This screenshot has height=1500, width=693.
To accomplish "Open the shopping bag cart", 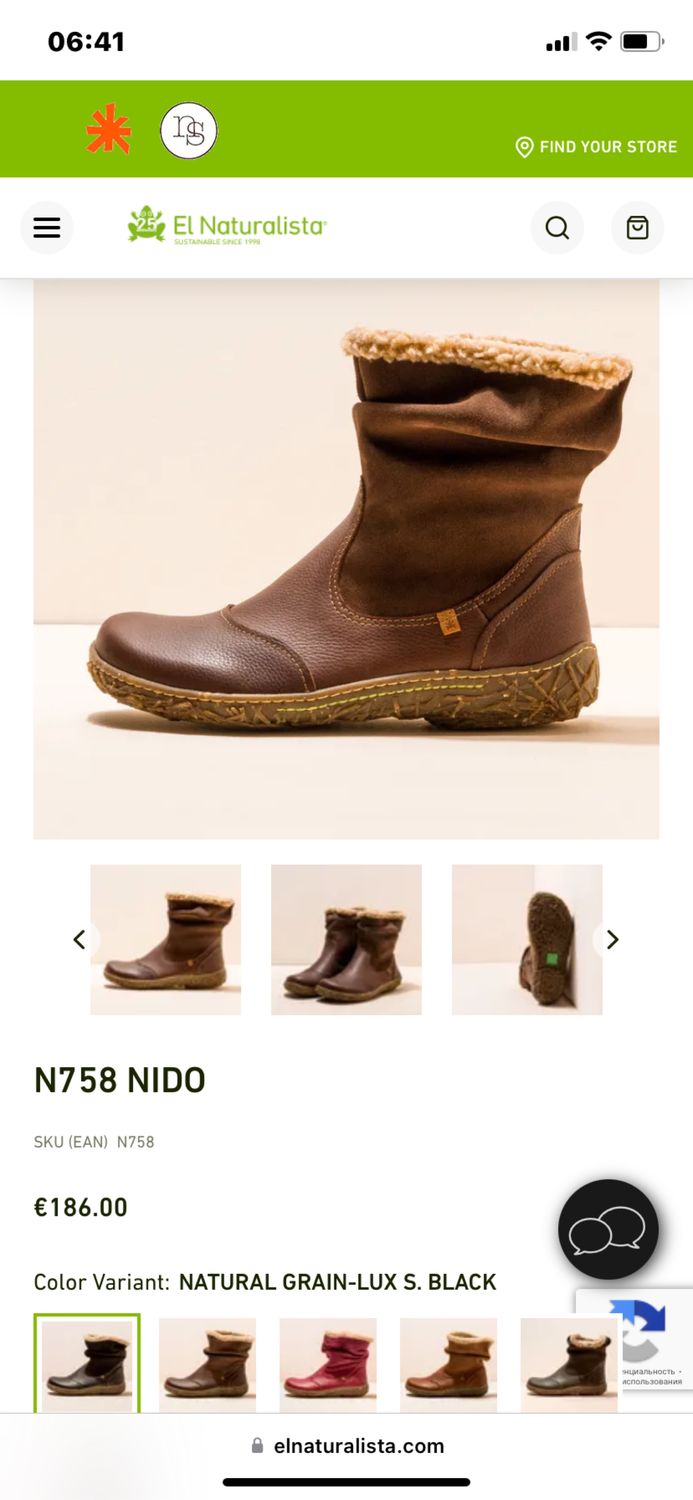I will 638,228.
